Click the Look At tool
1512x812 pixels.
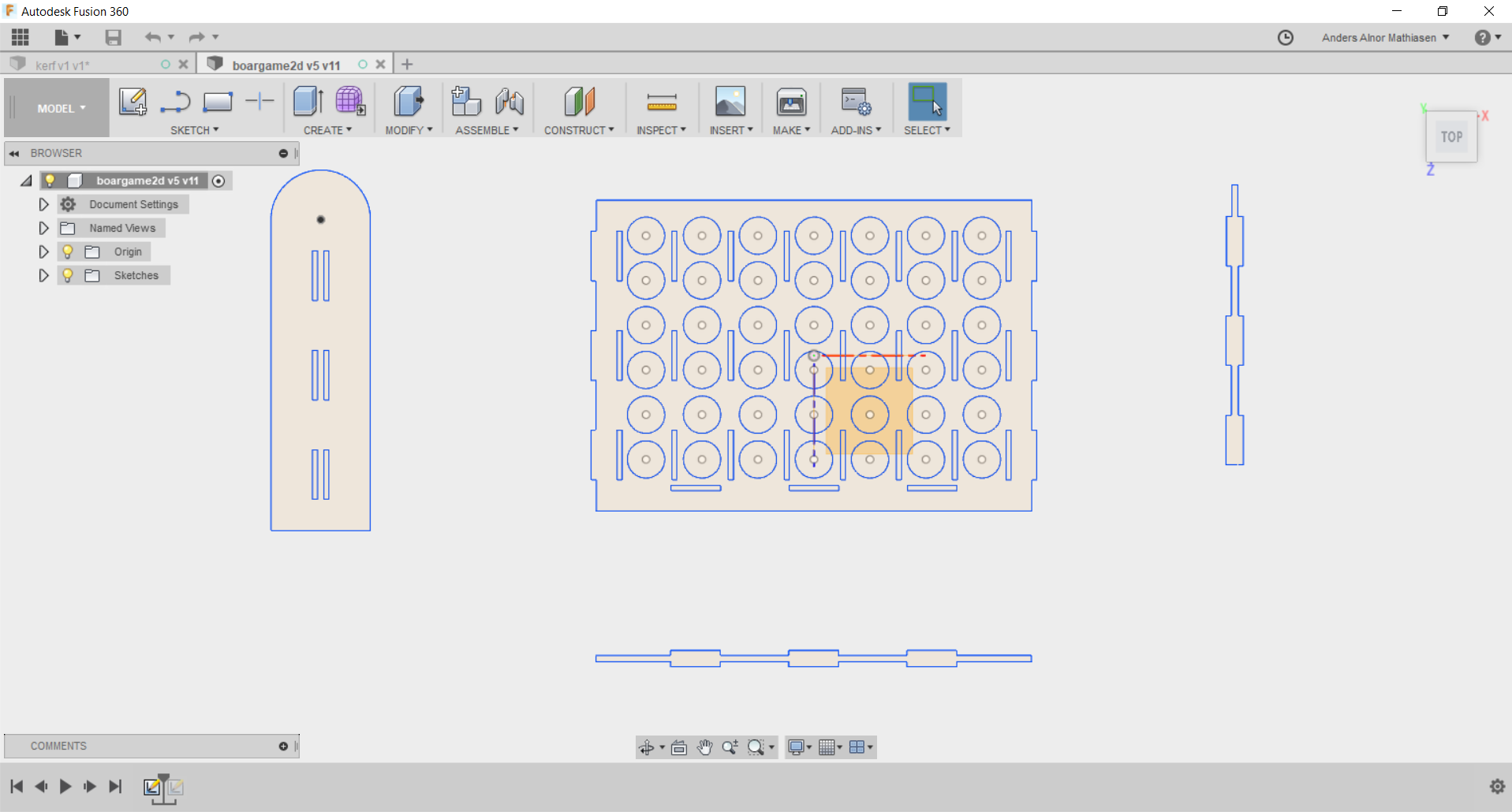pyautogui.click(x=679, y=747)
